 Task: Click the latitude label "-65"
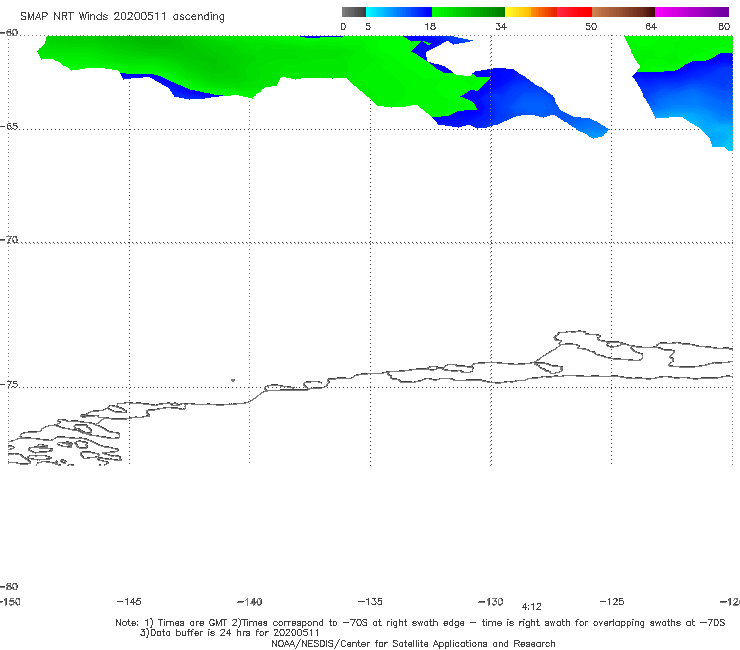9,127
